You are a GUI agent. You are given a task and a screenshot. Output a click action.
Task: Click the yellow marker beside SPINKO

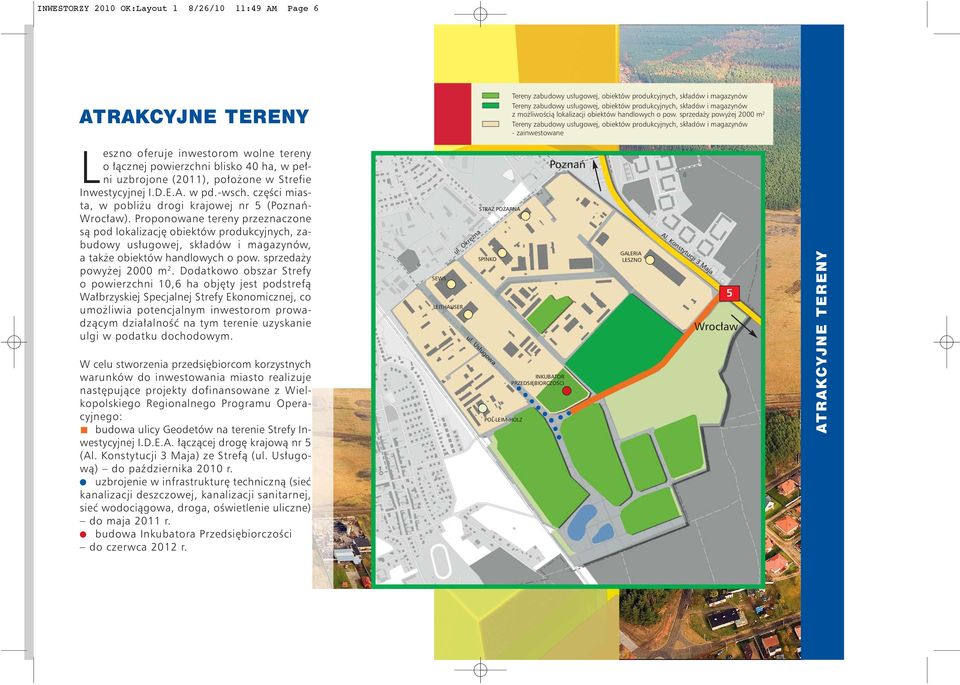[502, 253]
